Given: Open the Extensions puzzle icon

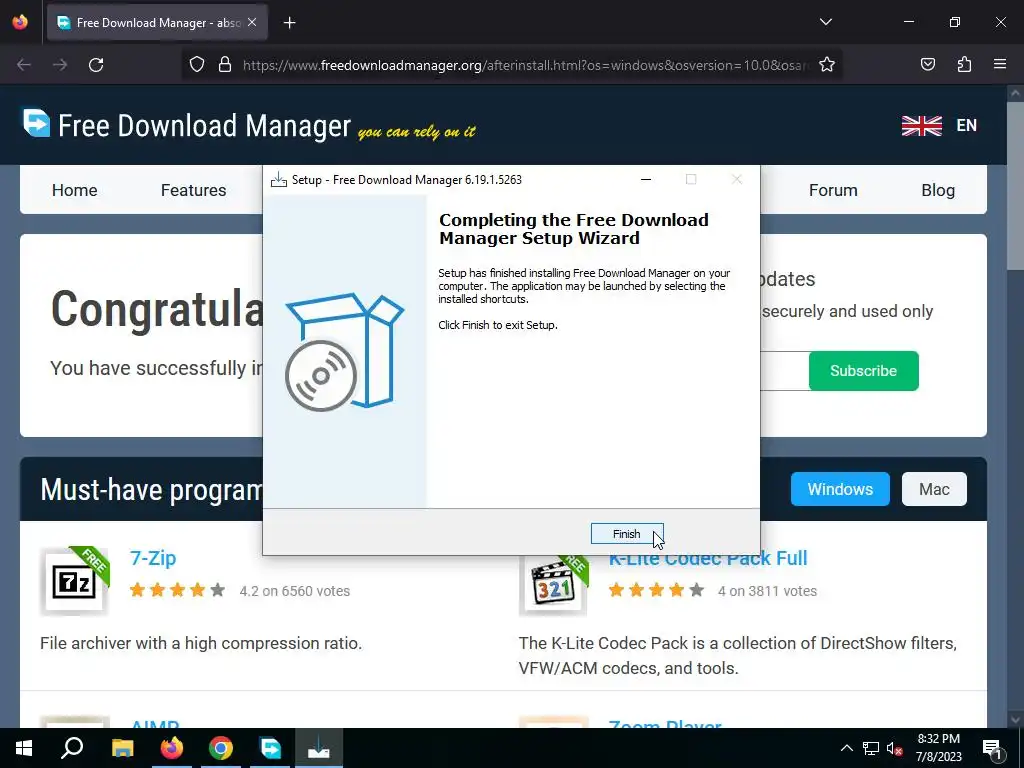Looking at the screenshot, I should pos(964,65).
